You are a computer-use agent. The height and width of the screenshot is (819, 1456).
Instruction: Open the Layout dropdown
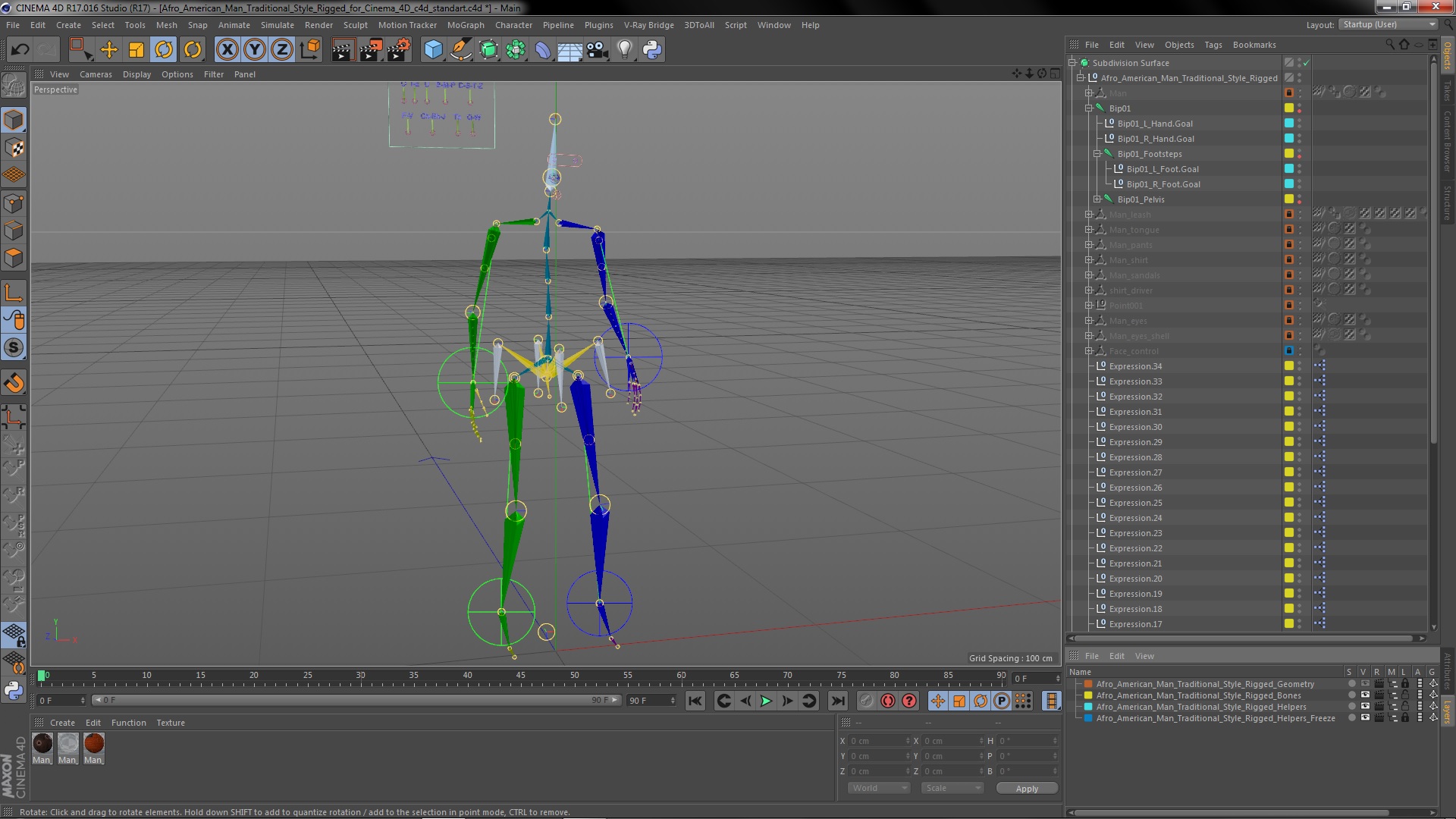[x=1388, y=25]
